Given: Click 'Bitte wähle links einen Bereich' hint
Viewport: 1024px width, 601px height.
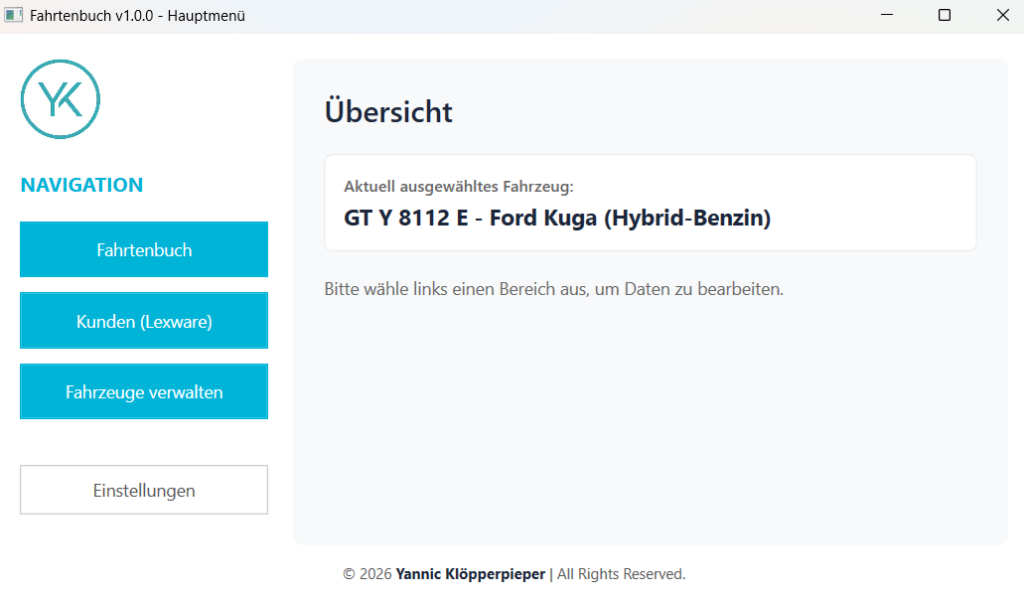Looking at the screenshot, I should [554, 289].
